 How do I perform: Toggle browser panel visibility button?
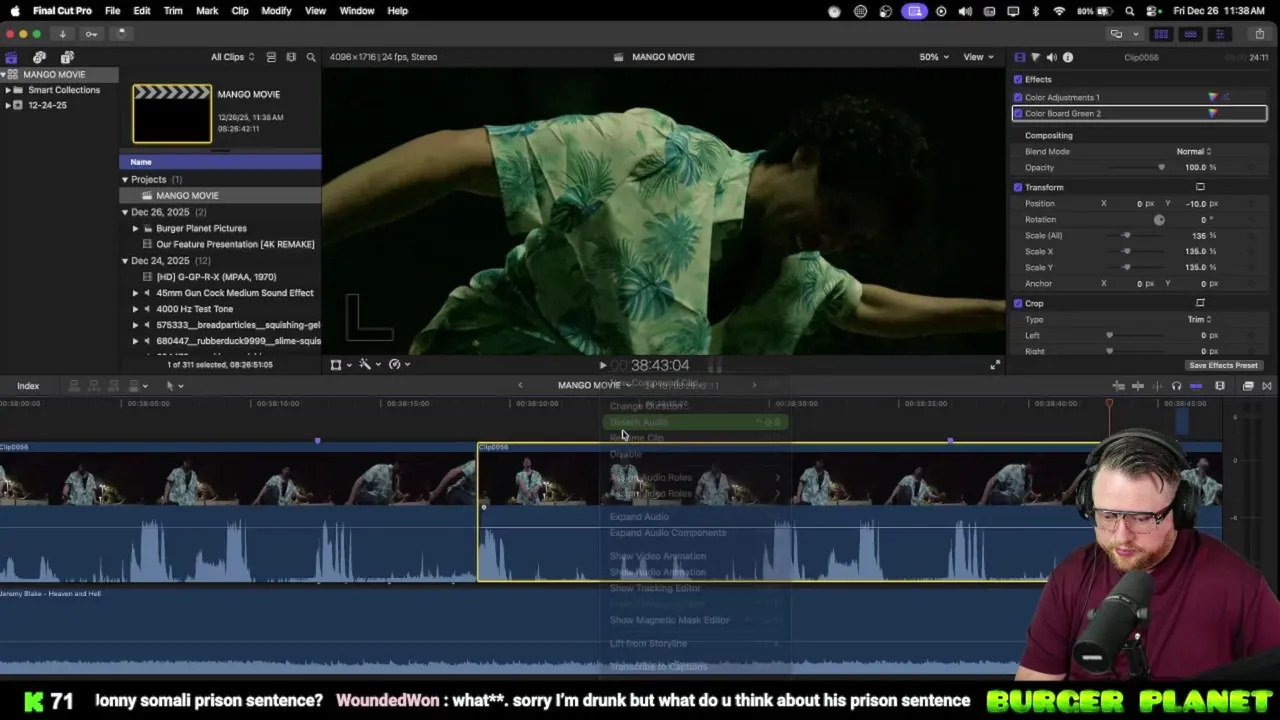1161,34
